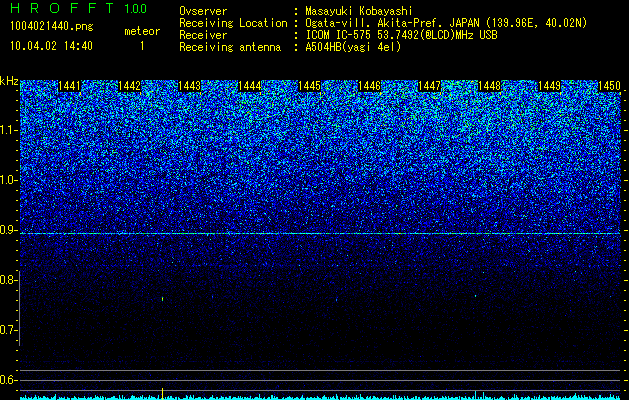Viewport: 629px width, 400px height.
Task: Click the time marker 1448
Action: click(x=489, y=86)
